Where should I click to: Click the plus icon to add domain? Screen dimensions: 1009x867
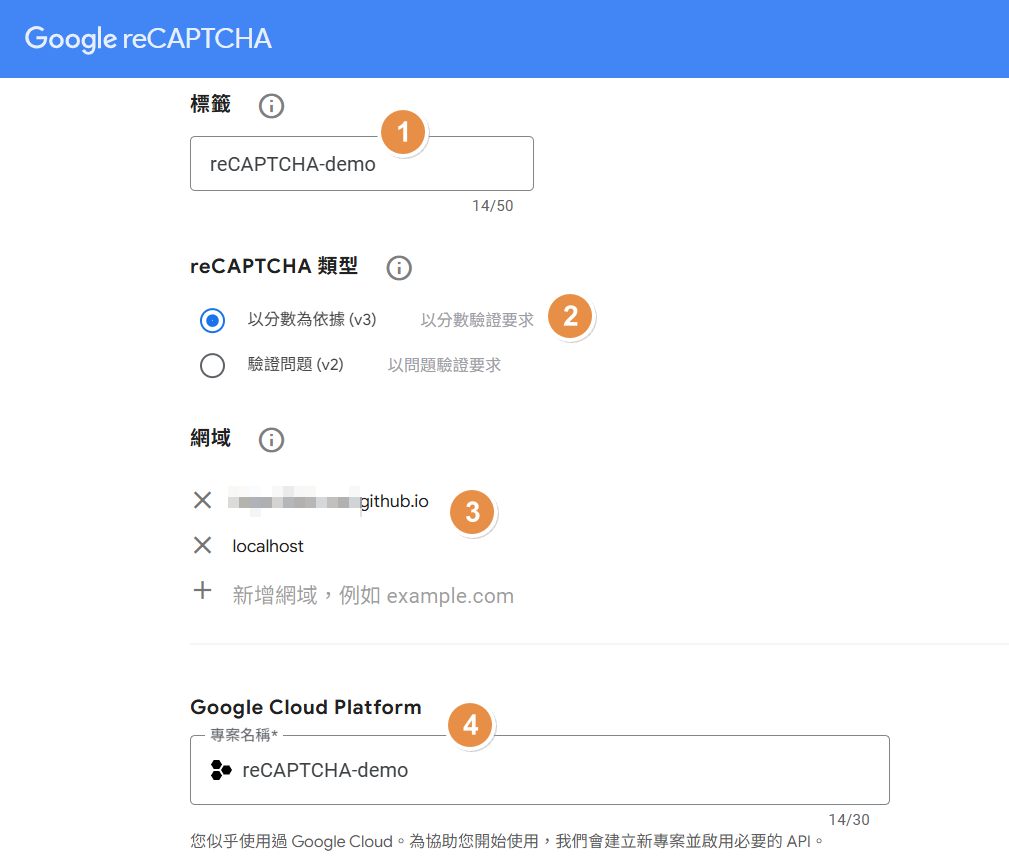(202, 590)
